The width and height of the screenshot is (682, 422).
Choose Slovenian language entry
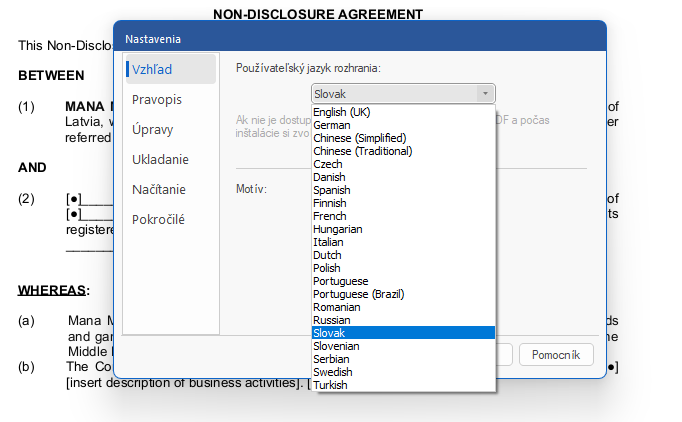(403, 346)
